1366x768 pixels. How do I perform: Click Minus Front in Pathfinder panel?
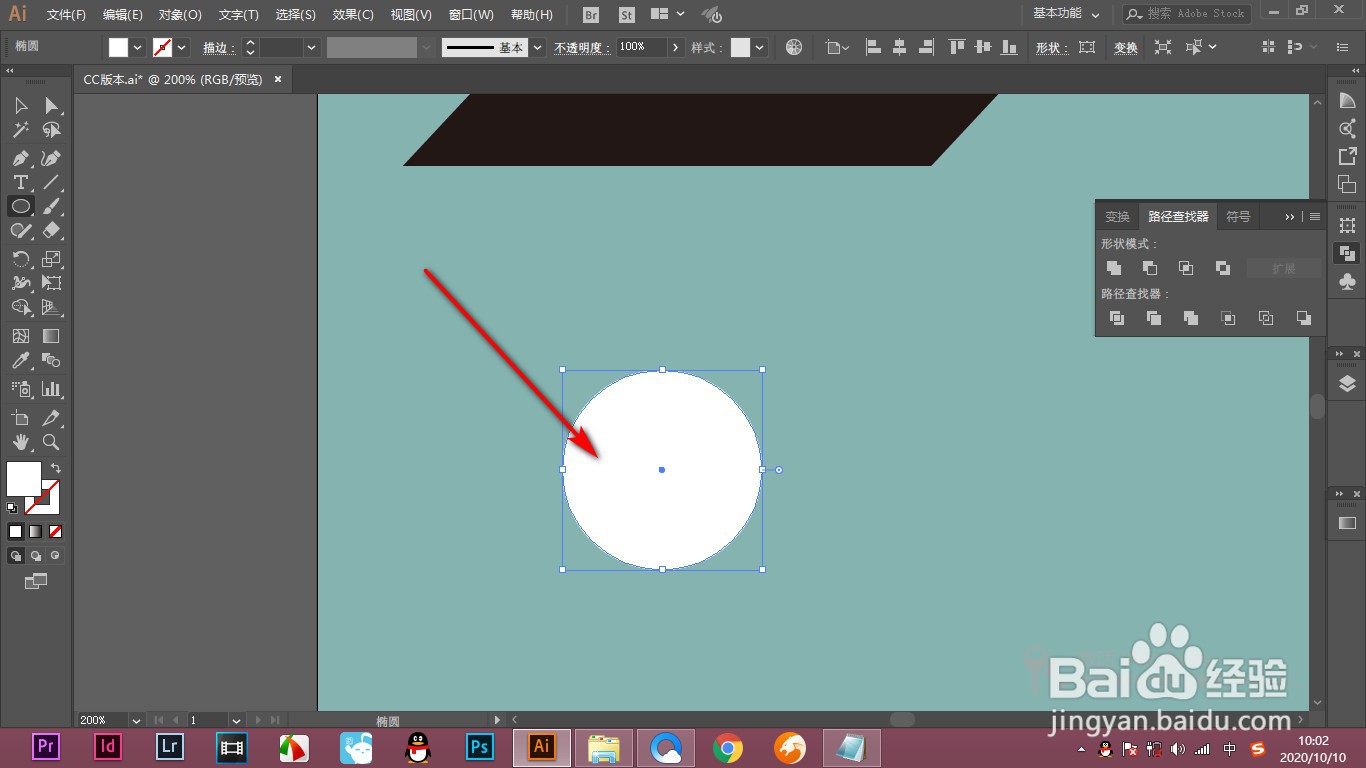click(x=1150, y=268)
